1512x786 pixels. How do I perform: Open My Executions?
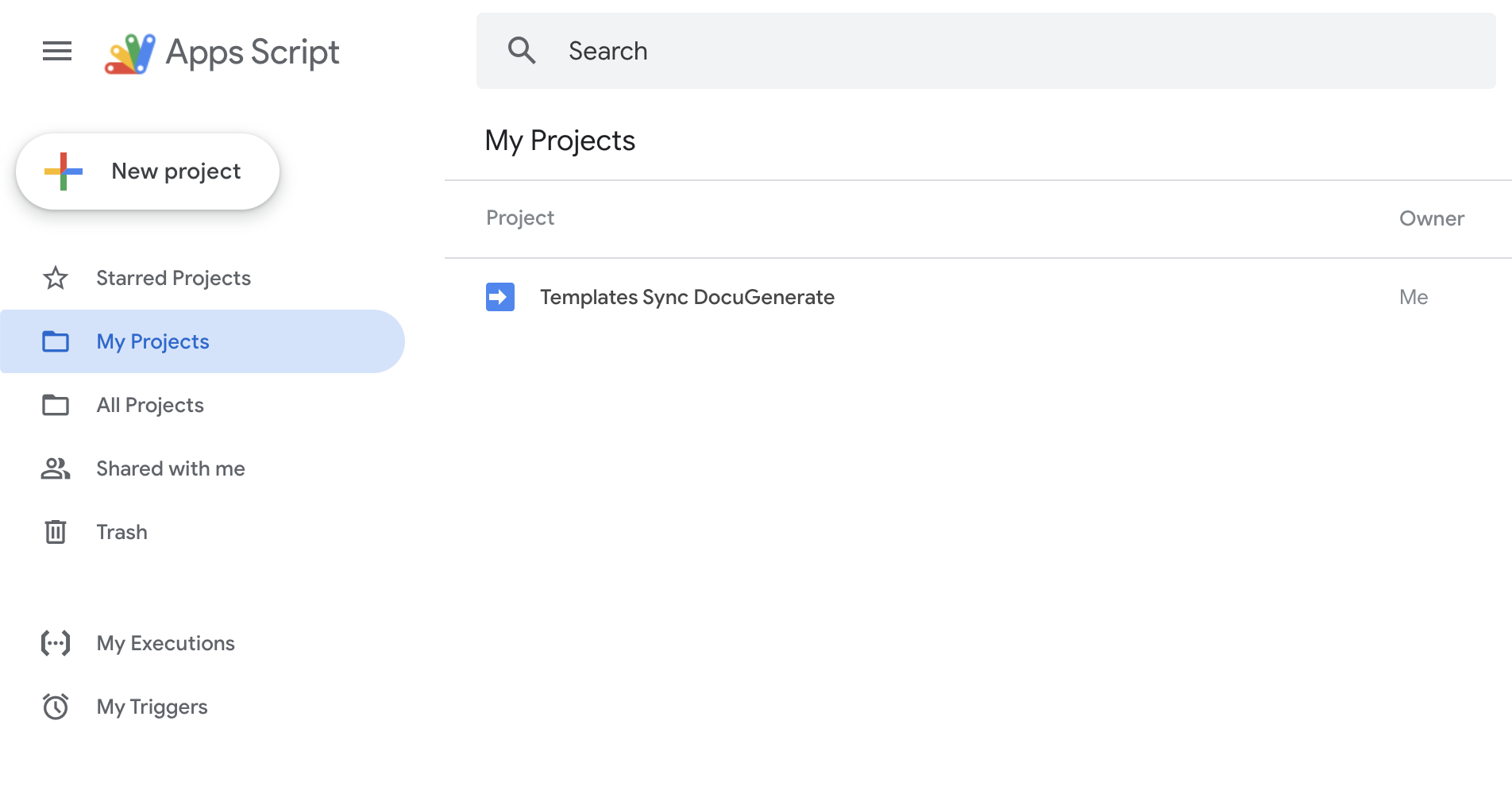click(x=165, y=643)
